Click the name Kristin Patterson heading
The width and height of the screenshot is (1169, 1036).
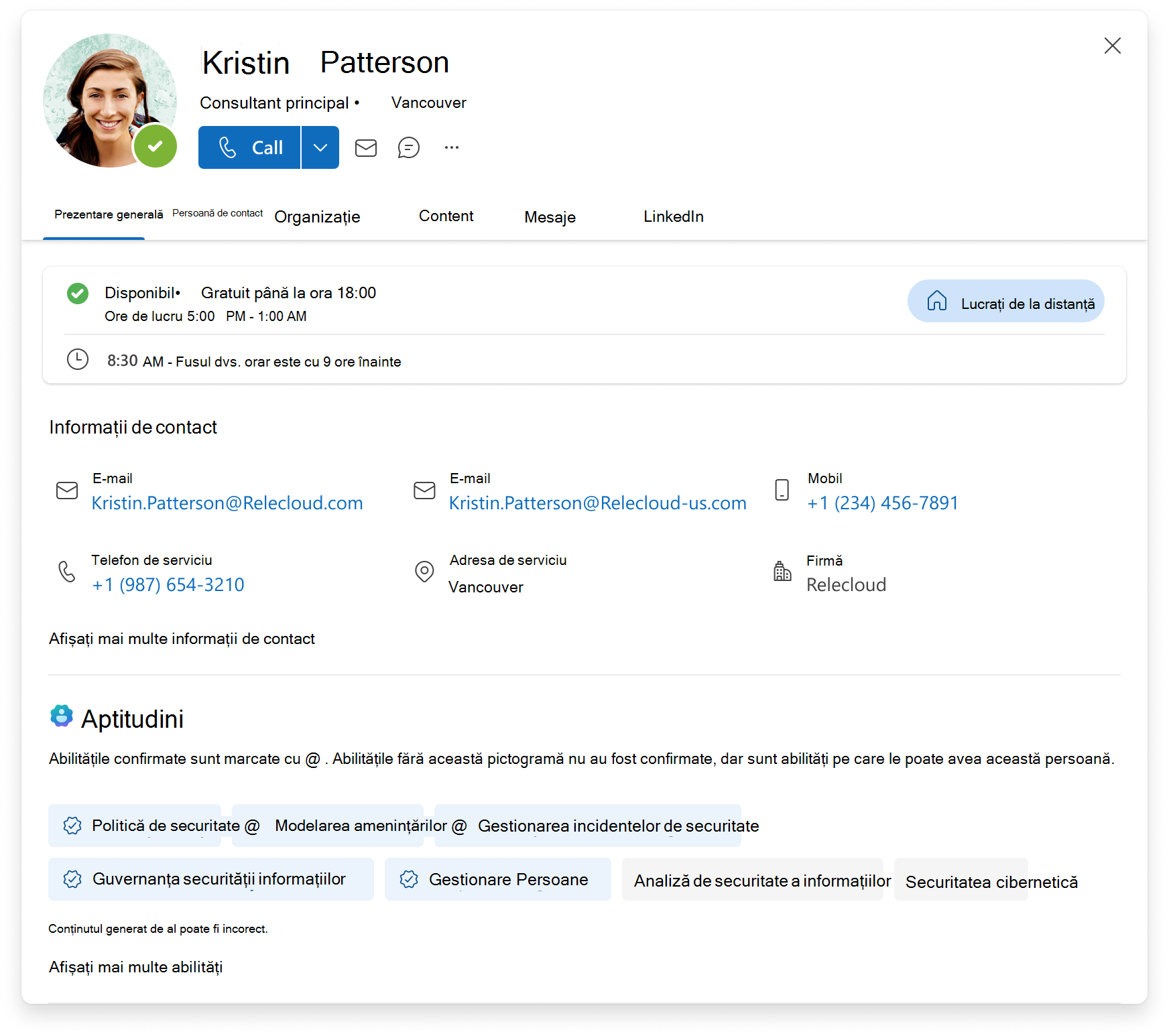coord(325,62)
